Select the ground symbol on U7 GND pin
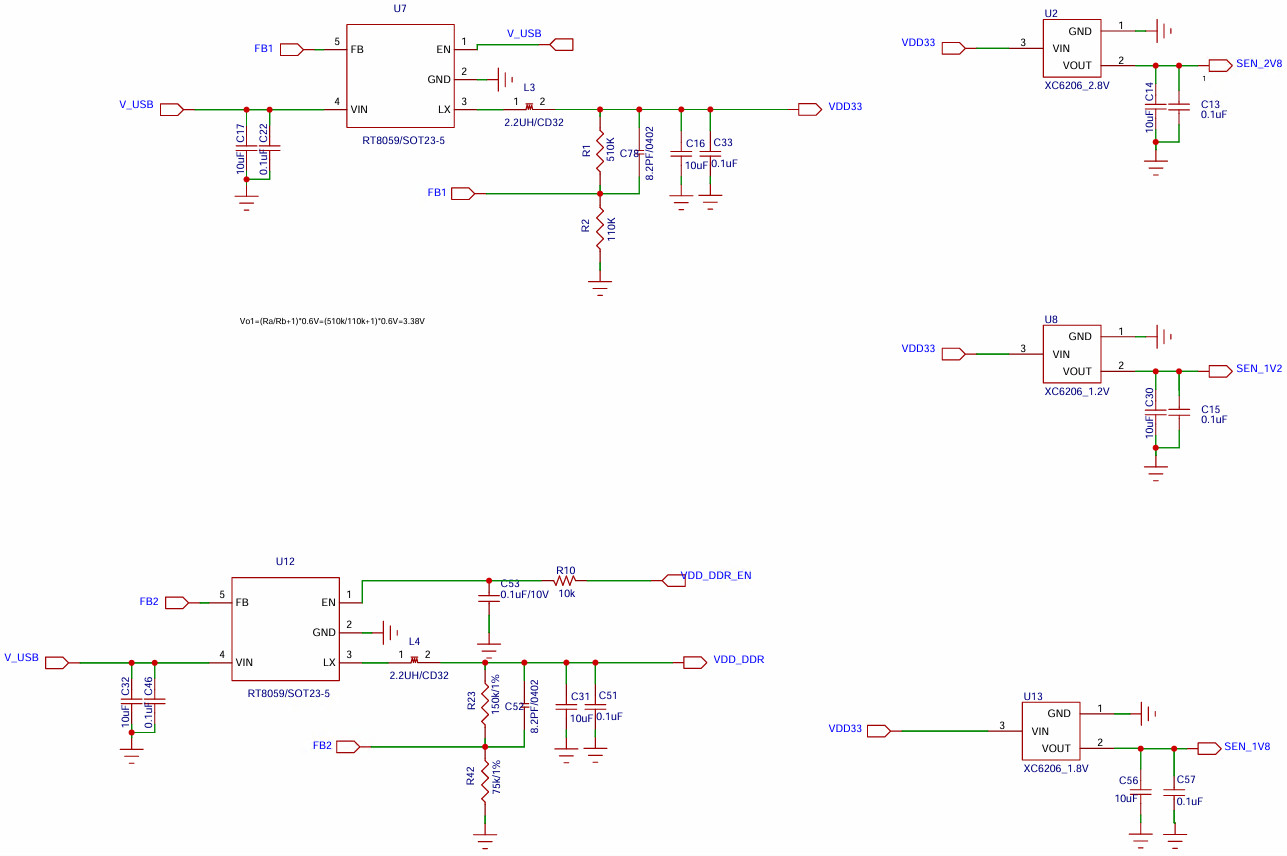 pyautogui.click(x=505, y=78)
